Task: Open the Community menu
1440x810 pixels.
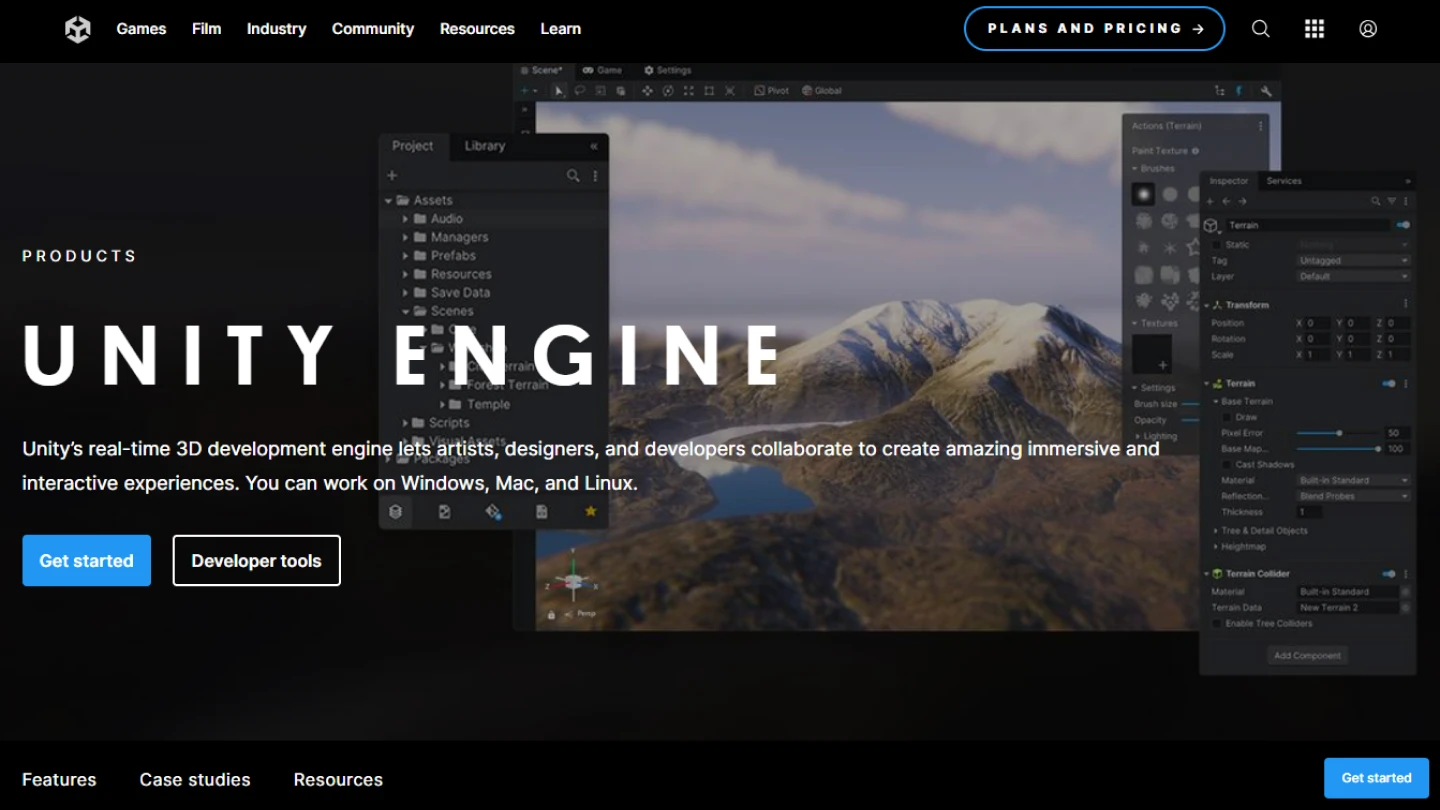Action: pos(373,29)
